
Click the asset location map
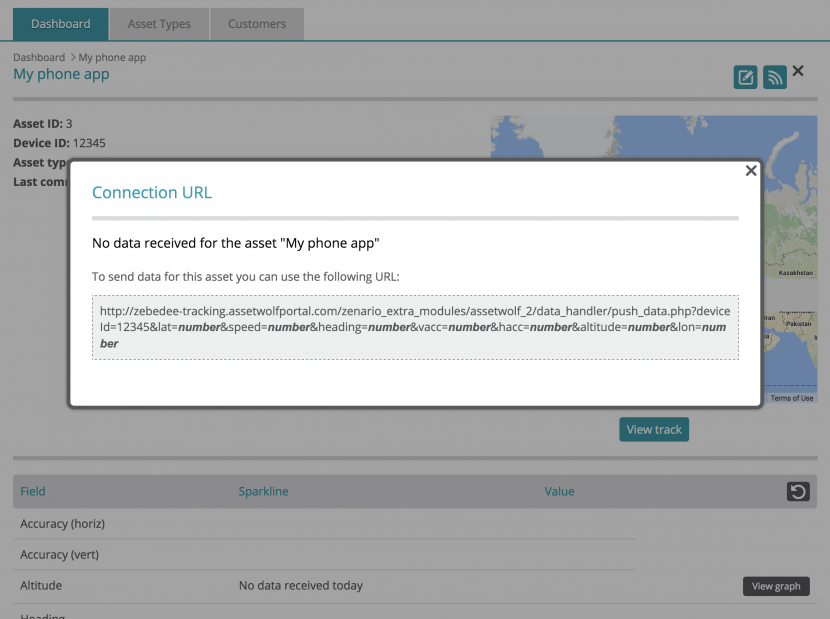[790, 140]
